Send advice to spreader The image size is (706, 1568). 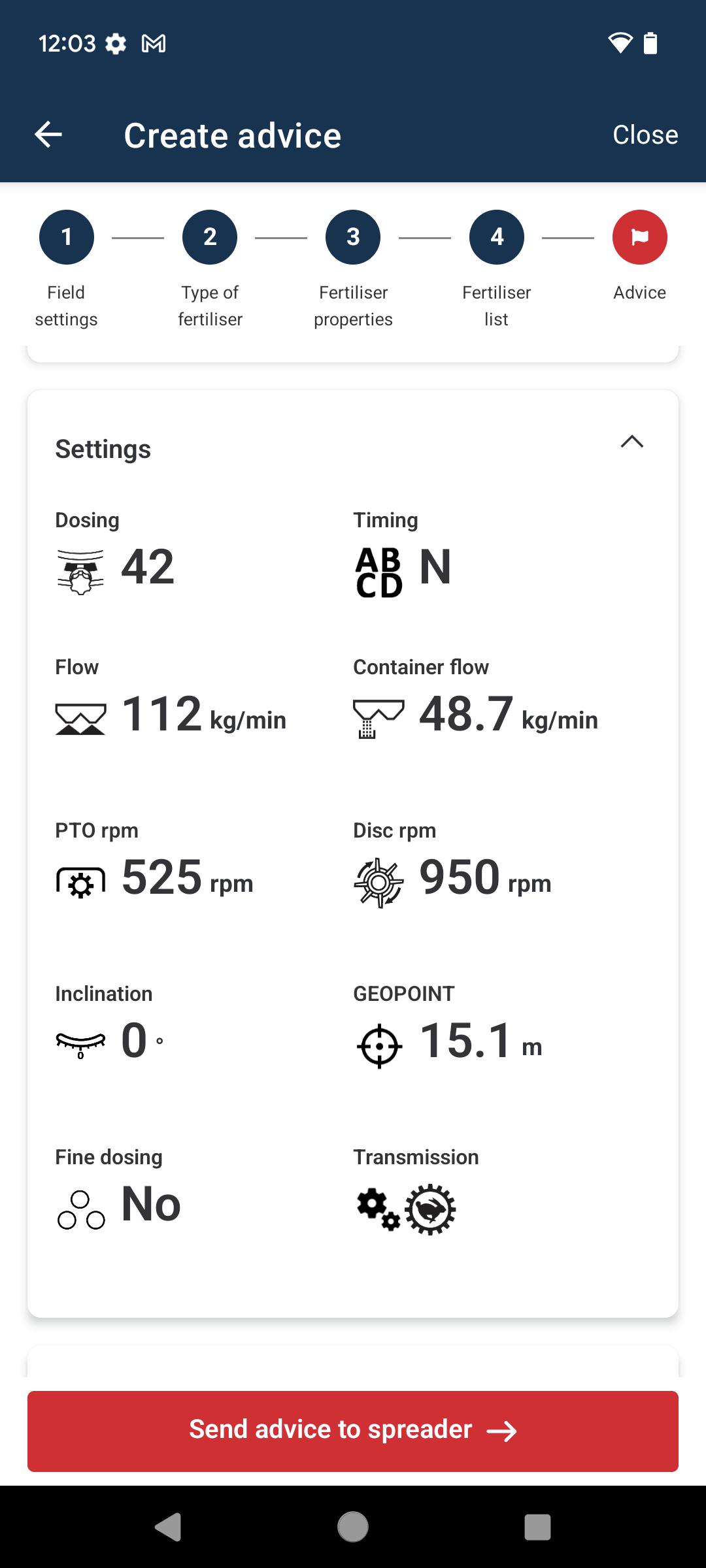pyautogui.click(x=353, y=1431)
